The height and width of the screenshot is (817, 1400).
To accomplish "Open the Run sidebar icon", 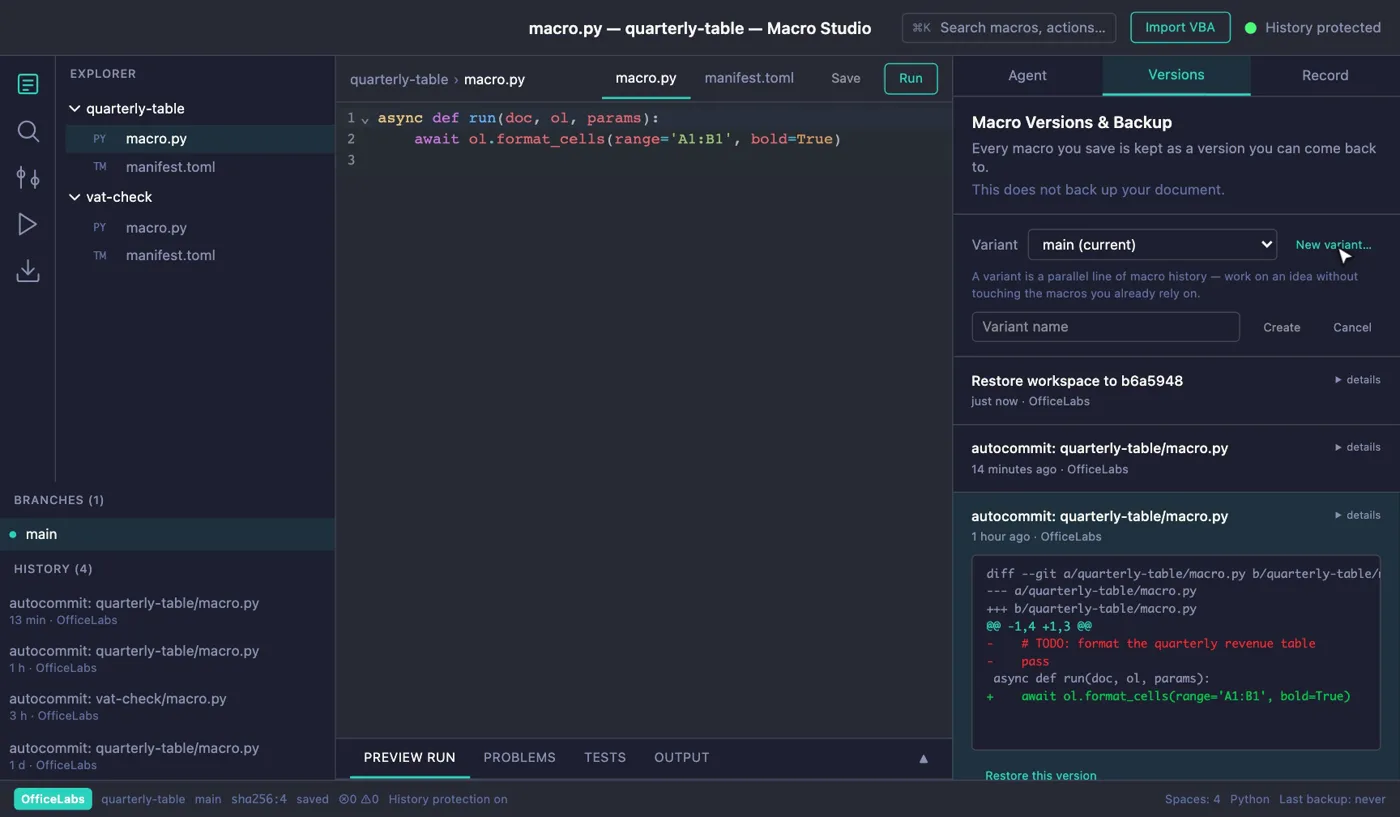I will pyautogui.click(x=28, y=224).
